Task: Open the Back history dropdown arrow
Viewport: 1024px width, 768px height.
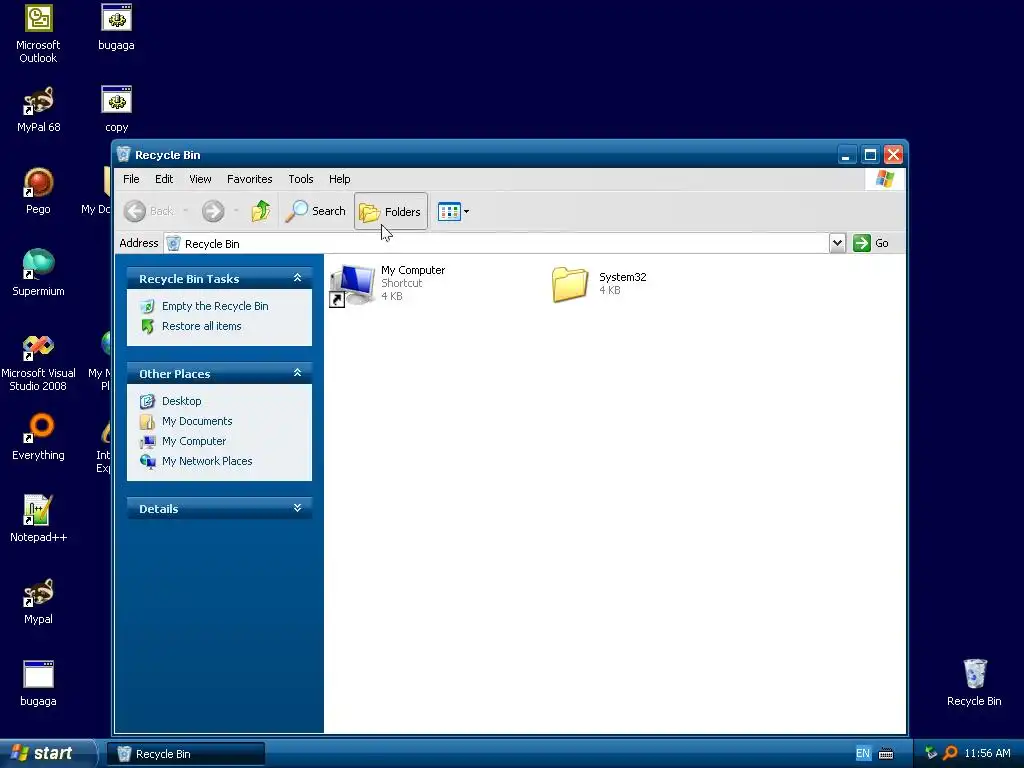Action: [185, 210]
